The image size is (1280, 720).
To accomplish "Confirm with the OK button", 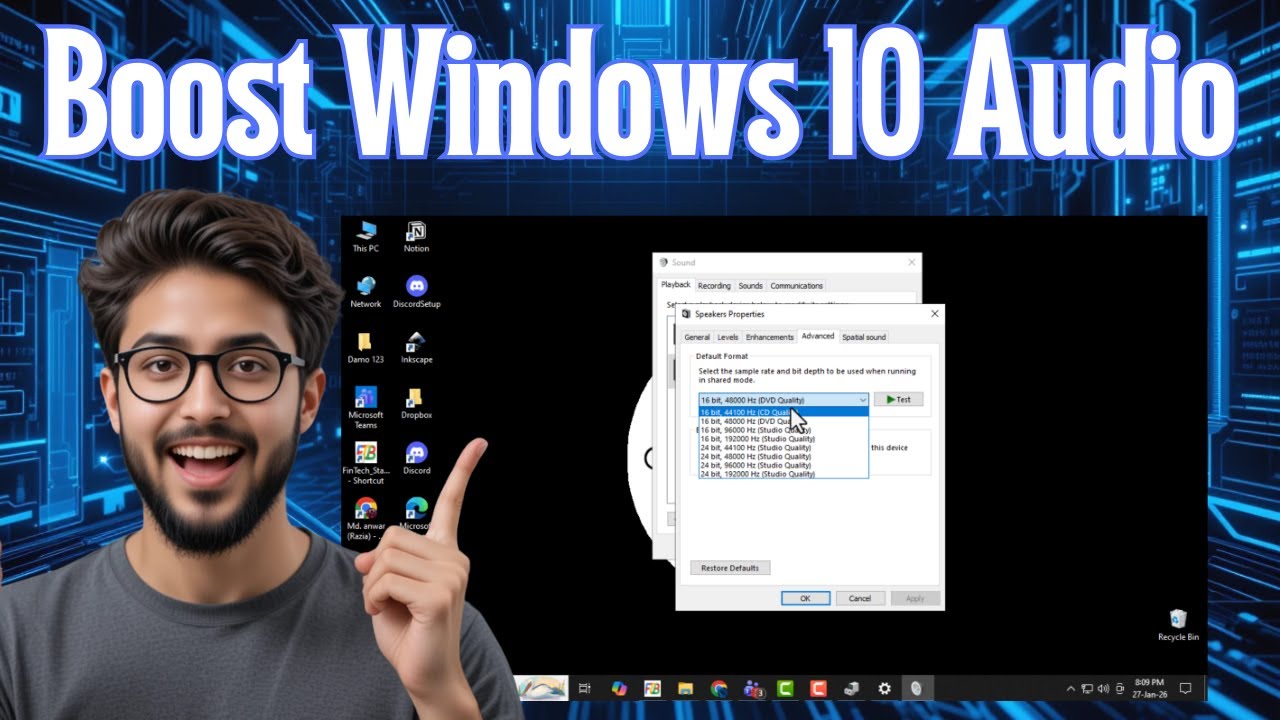I will pos(805,598).
